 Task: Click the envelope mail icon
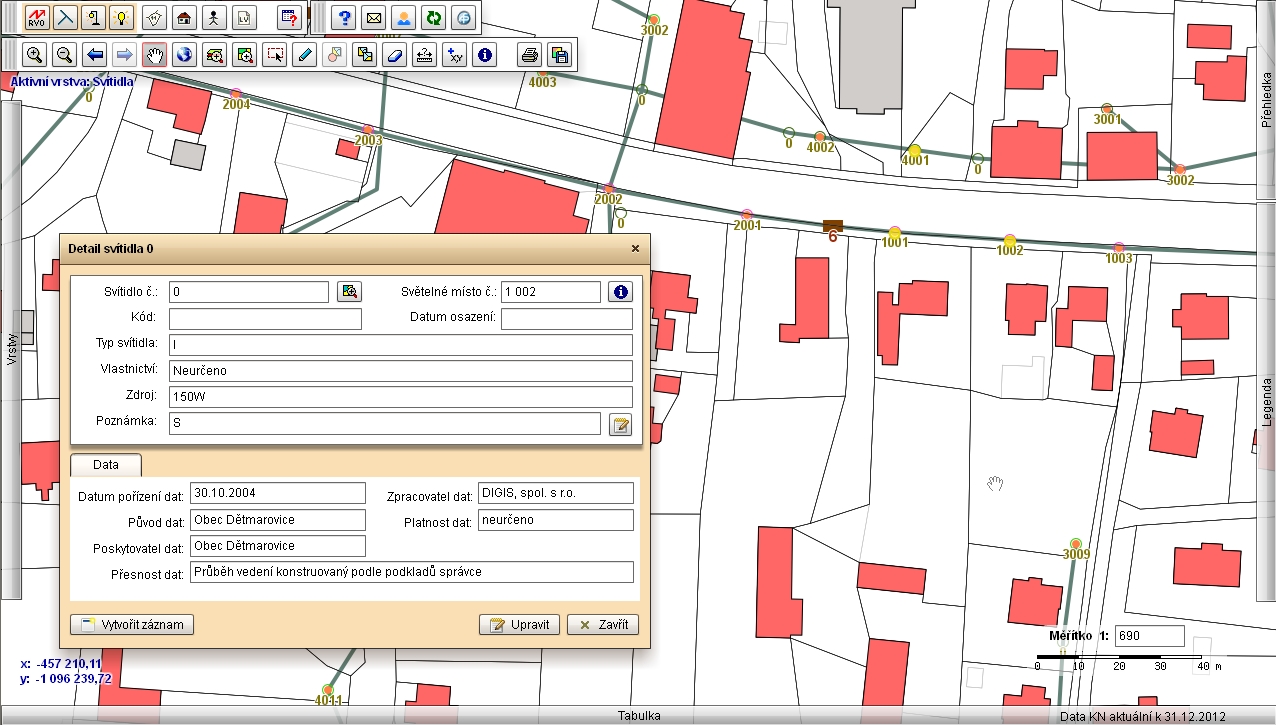374,17
